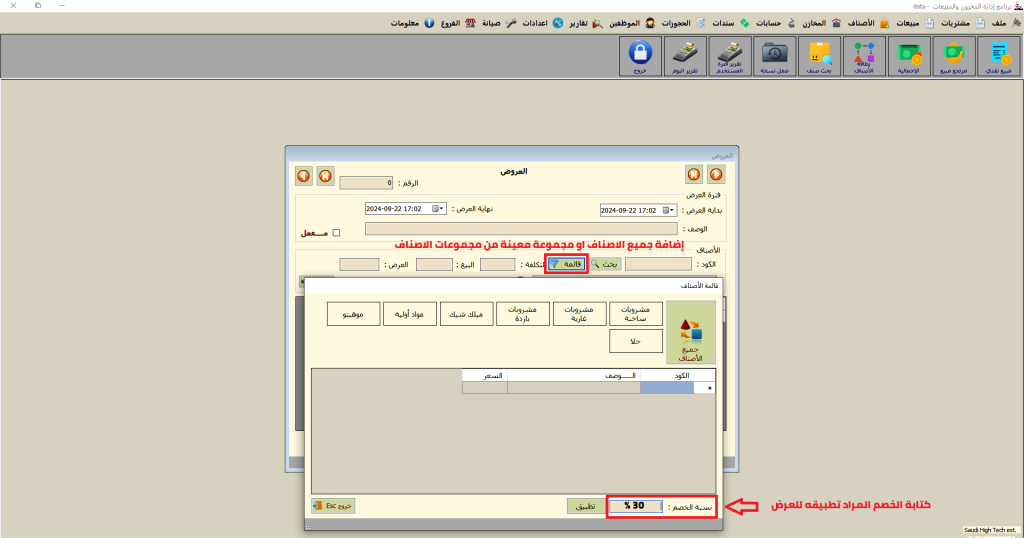Enable the active (مفعل) checkbox
1024x538 pixels.
click(336, 232)
